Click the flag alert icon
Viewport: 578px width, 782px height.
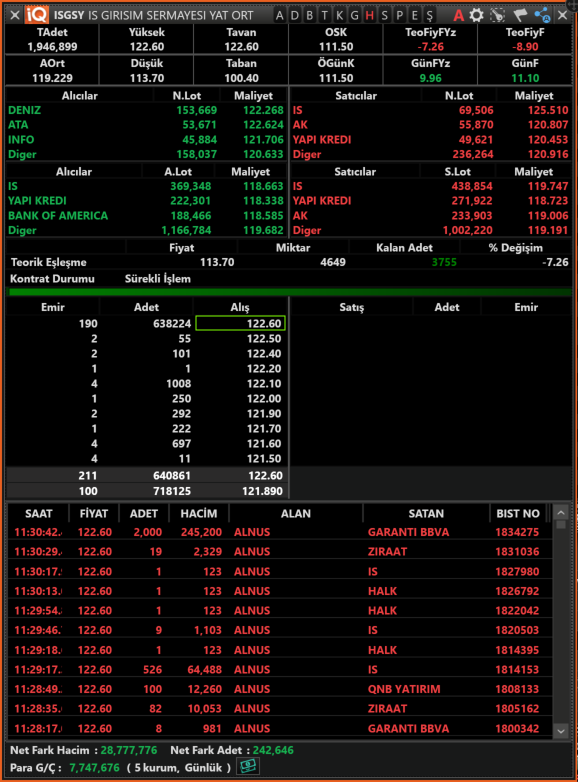520,15
